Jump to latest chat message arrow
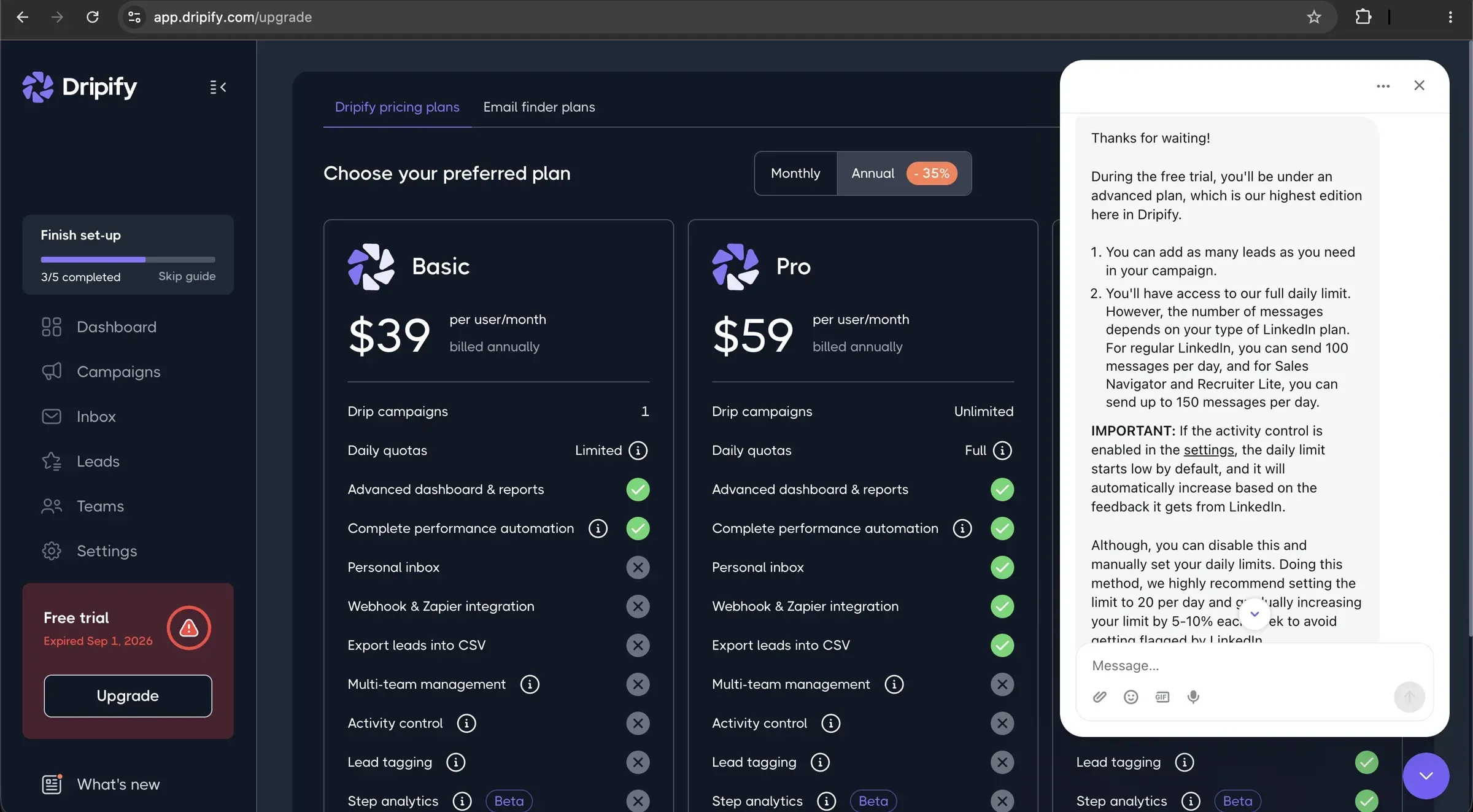 (x=1255, y=614)
